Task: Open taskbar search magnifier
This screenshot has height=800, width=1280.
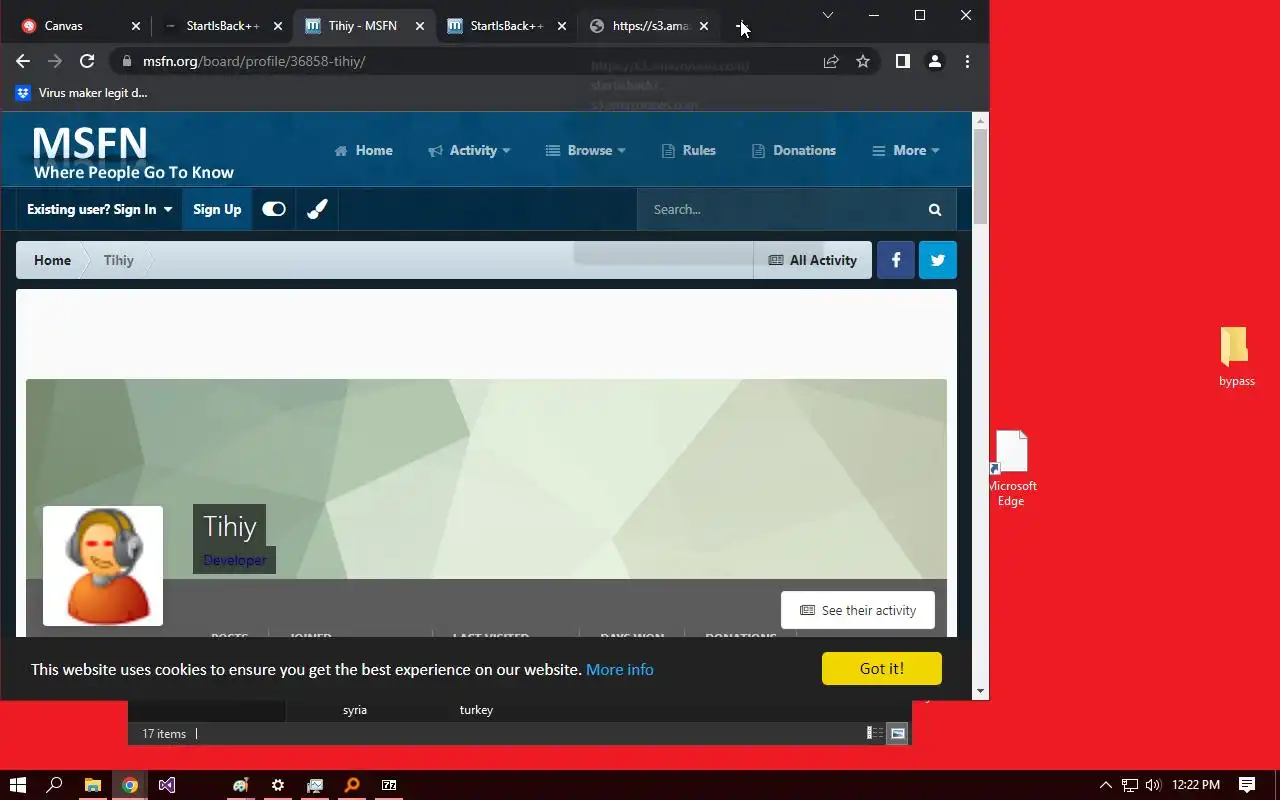Action: coord(55,785)
